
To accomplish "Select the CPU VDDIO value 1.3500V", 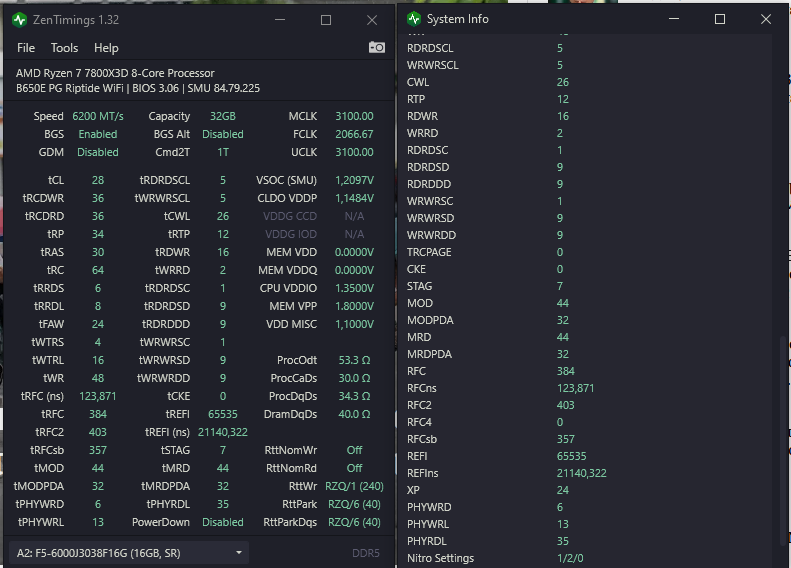I will [x=354, y=288].
